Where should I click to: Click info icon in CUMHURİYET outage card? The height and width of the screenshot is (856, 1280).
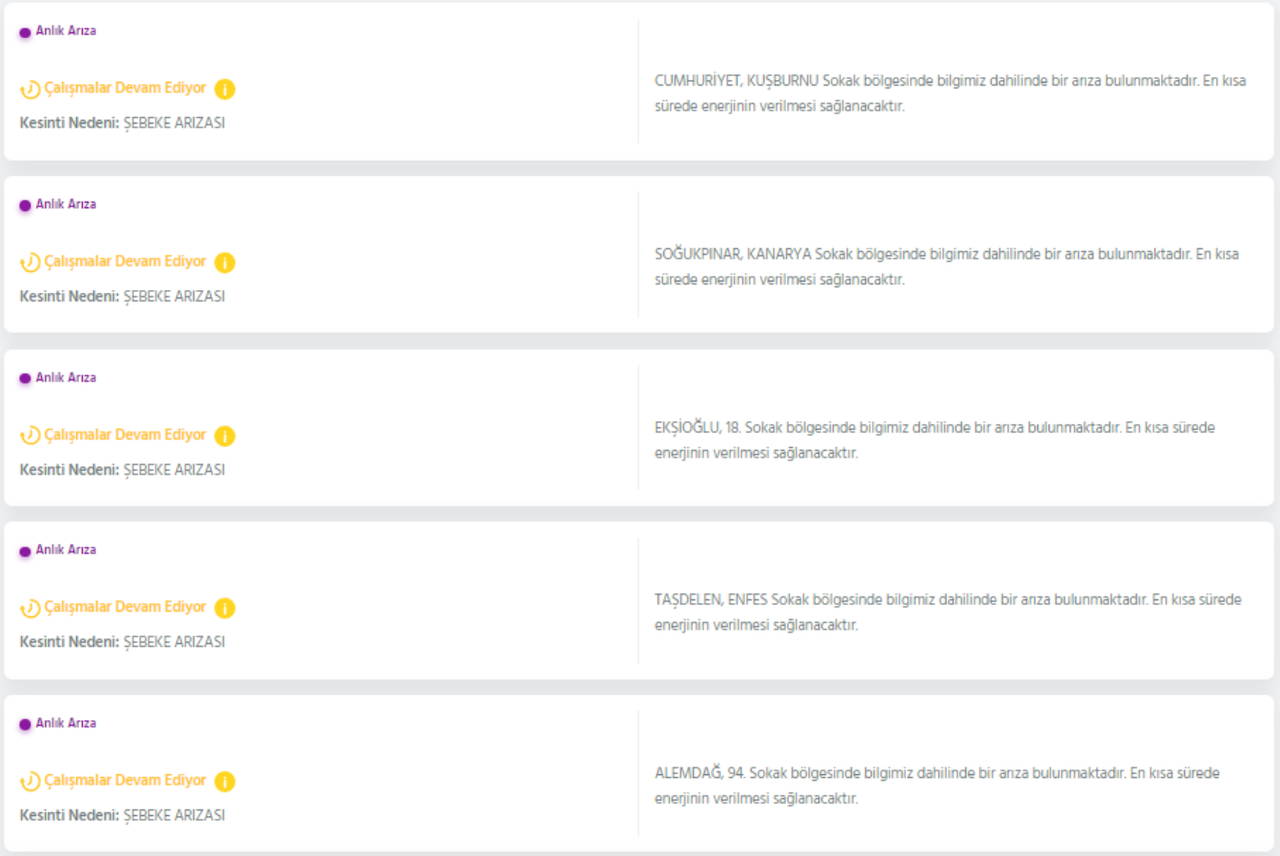pyautogui.click(x=225, y=89)
